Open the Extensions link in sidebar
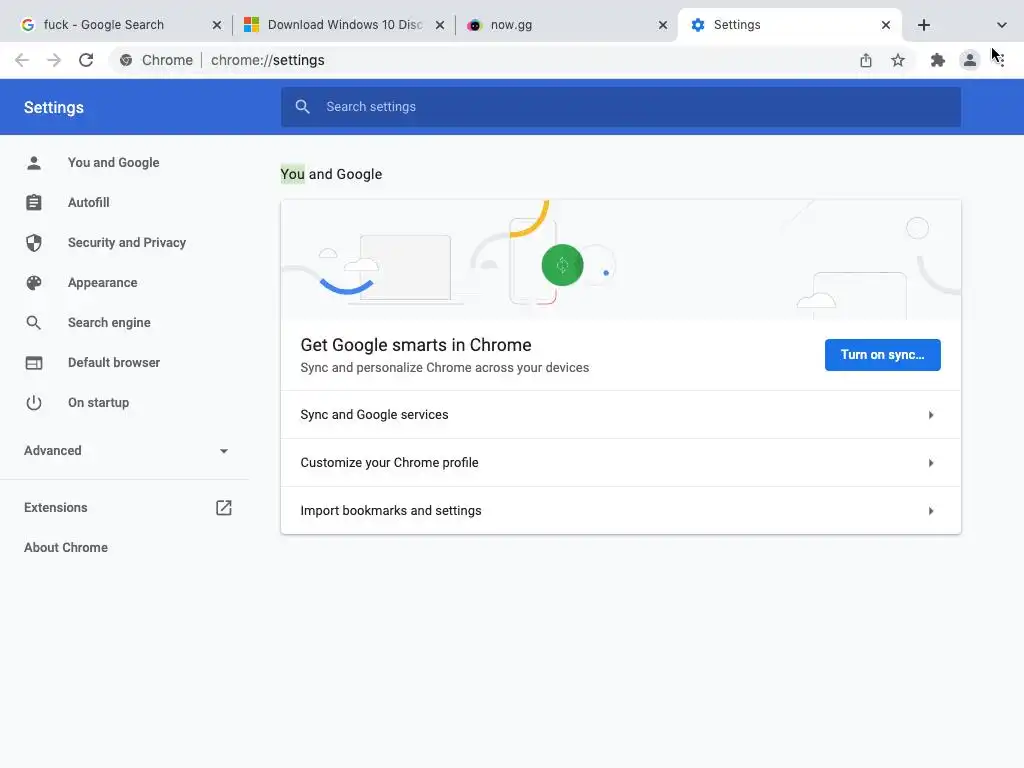 [x=56, y=507]
